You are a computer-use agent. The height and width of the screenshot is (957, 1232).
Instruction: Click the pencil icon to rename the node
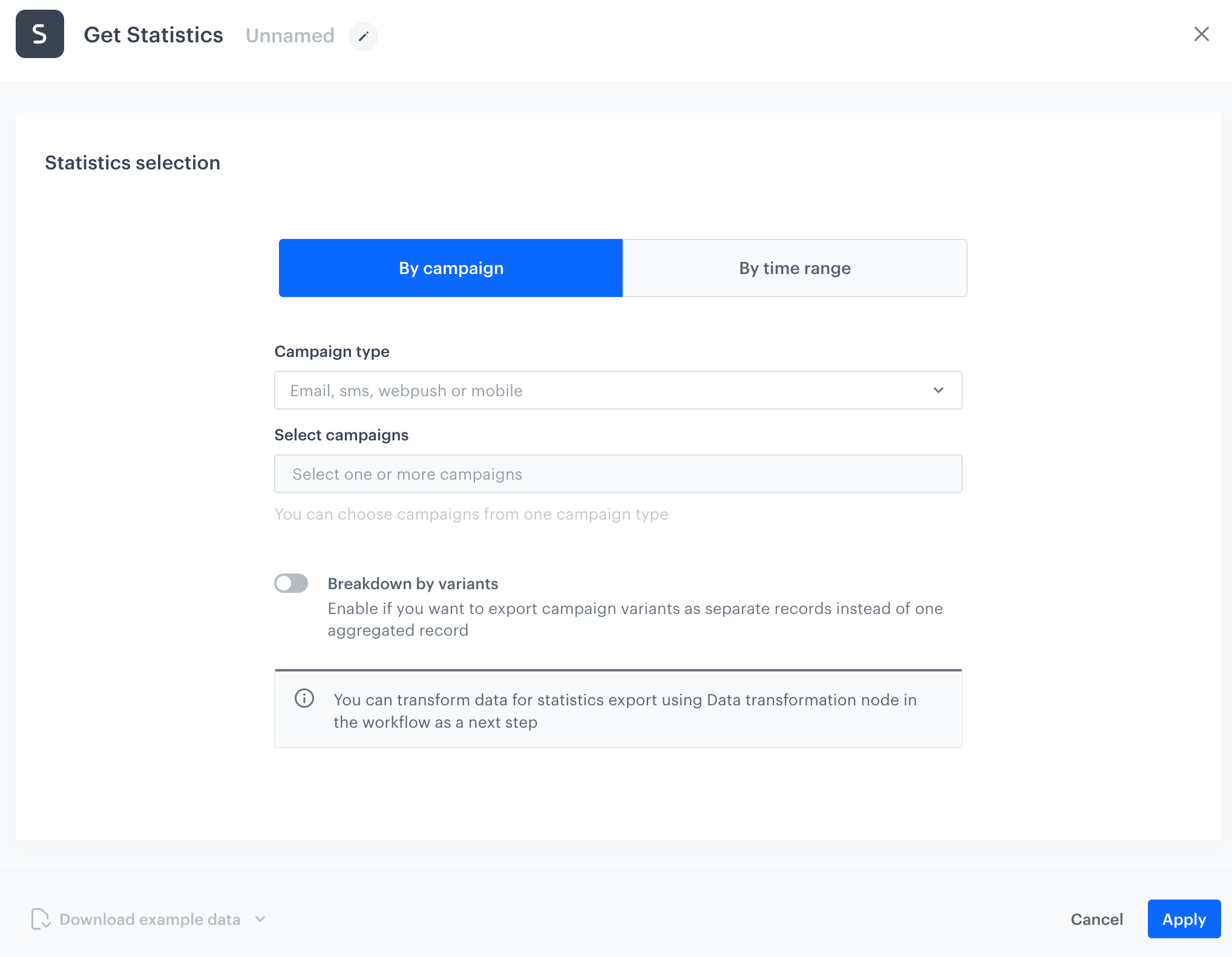(364, 36)
